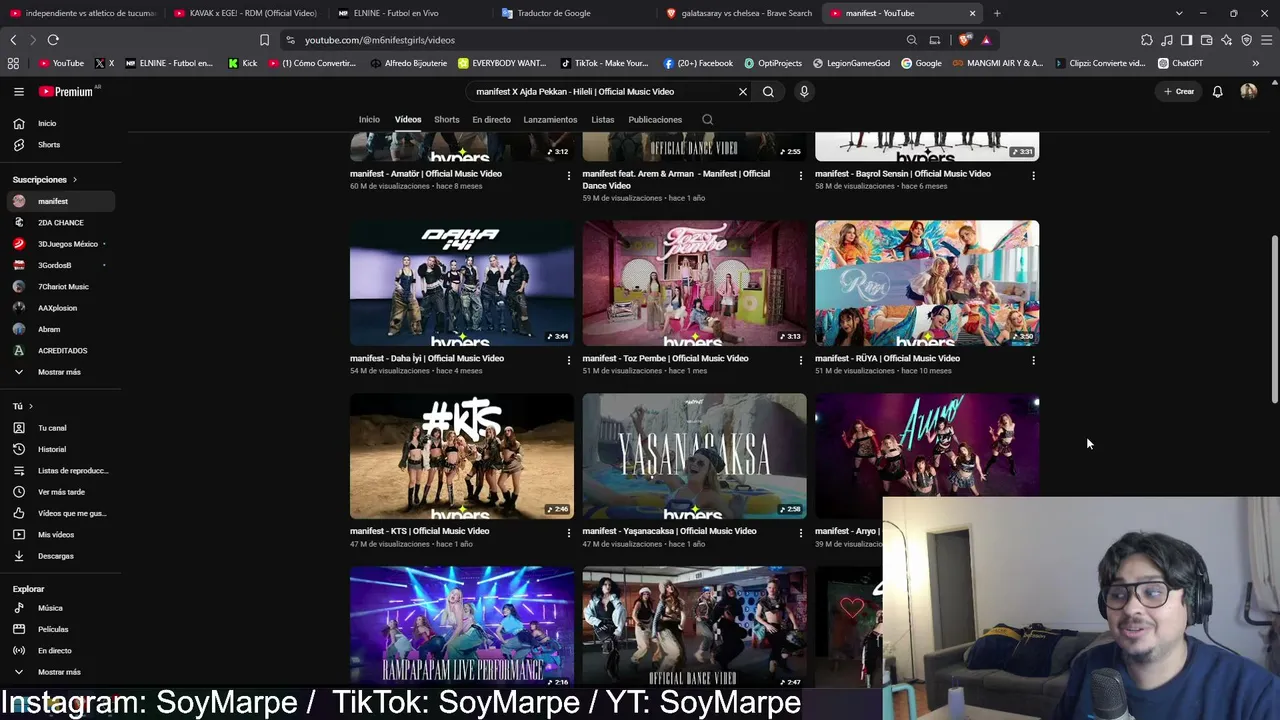Image resolution: width=1280 pixels, height=720 pixels.
Task: Open options menu for Toz Pembe video
Action: pyautogui.click(x=801, y=360)
